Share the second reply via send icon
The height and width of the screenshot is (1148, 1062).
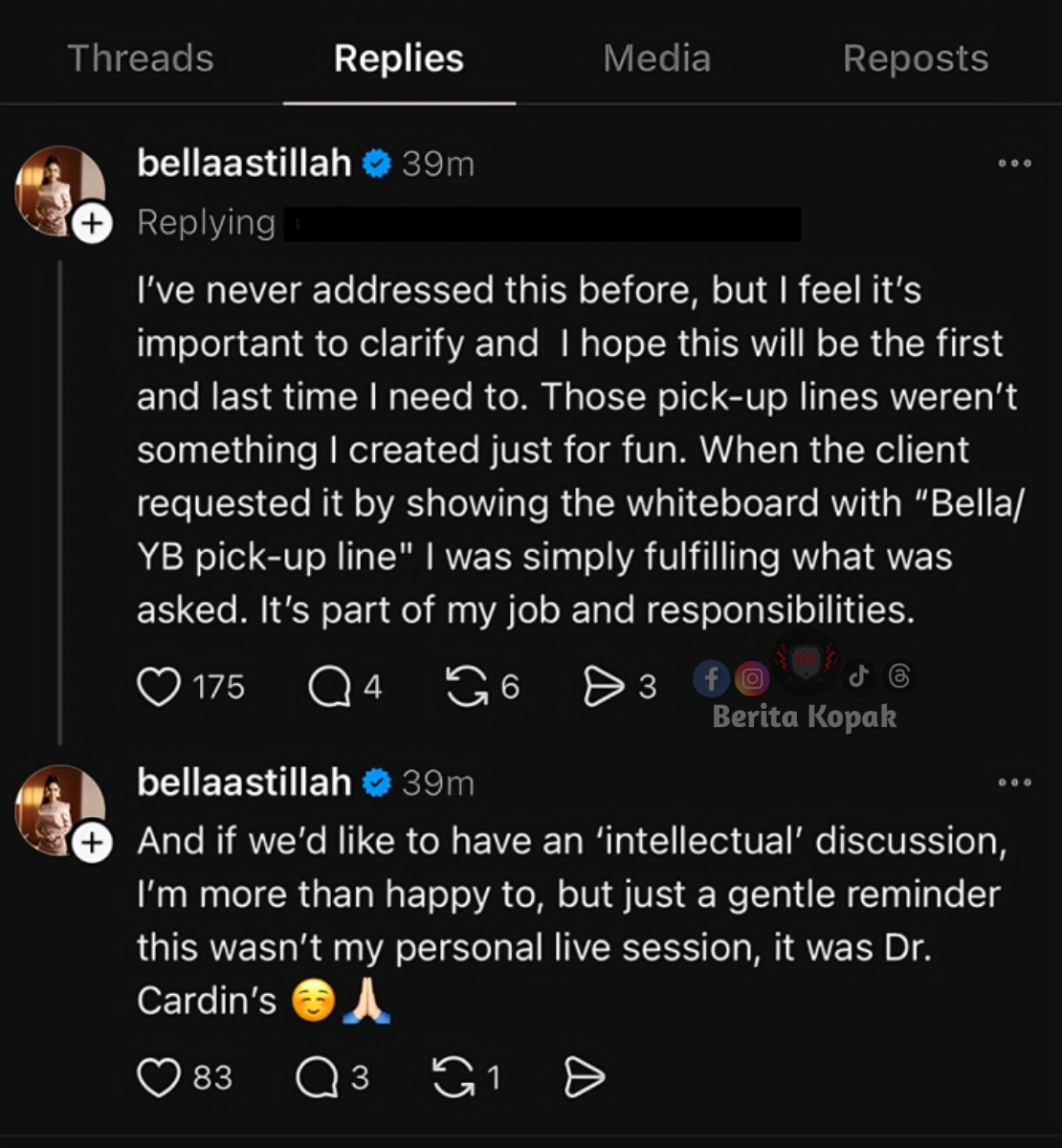pos(584,1077)
